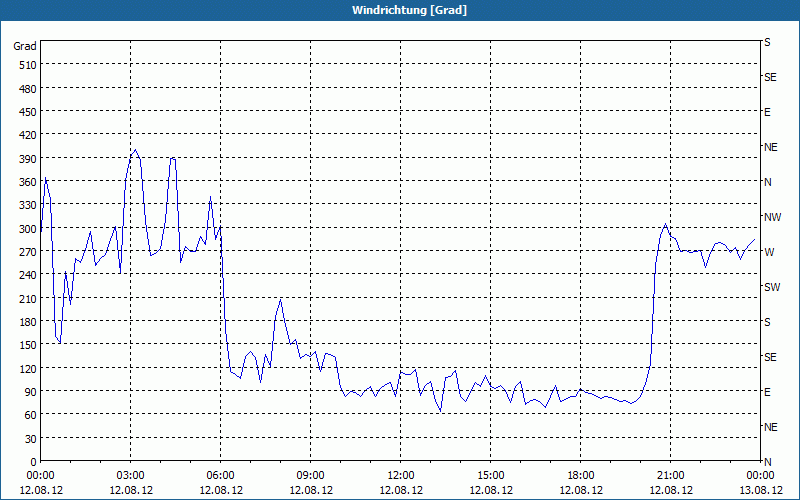Screen dimensions: 800x500
Task: Select the 150 value on the left axis
Action: (x=28, y=345)
